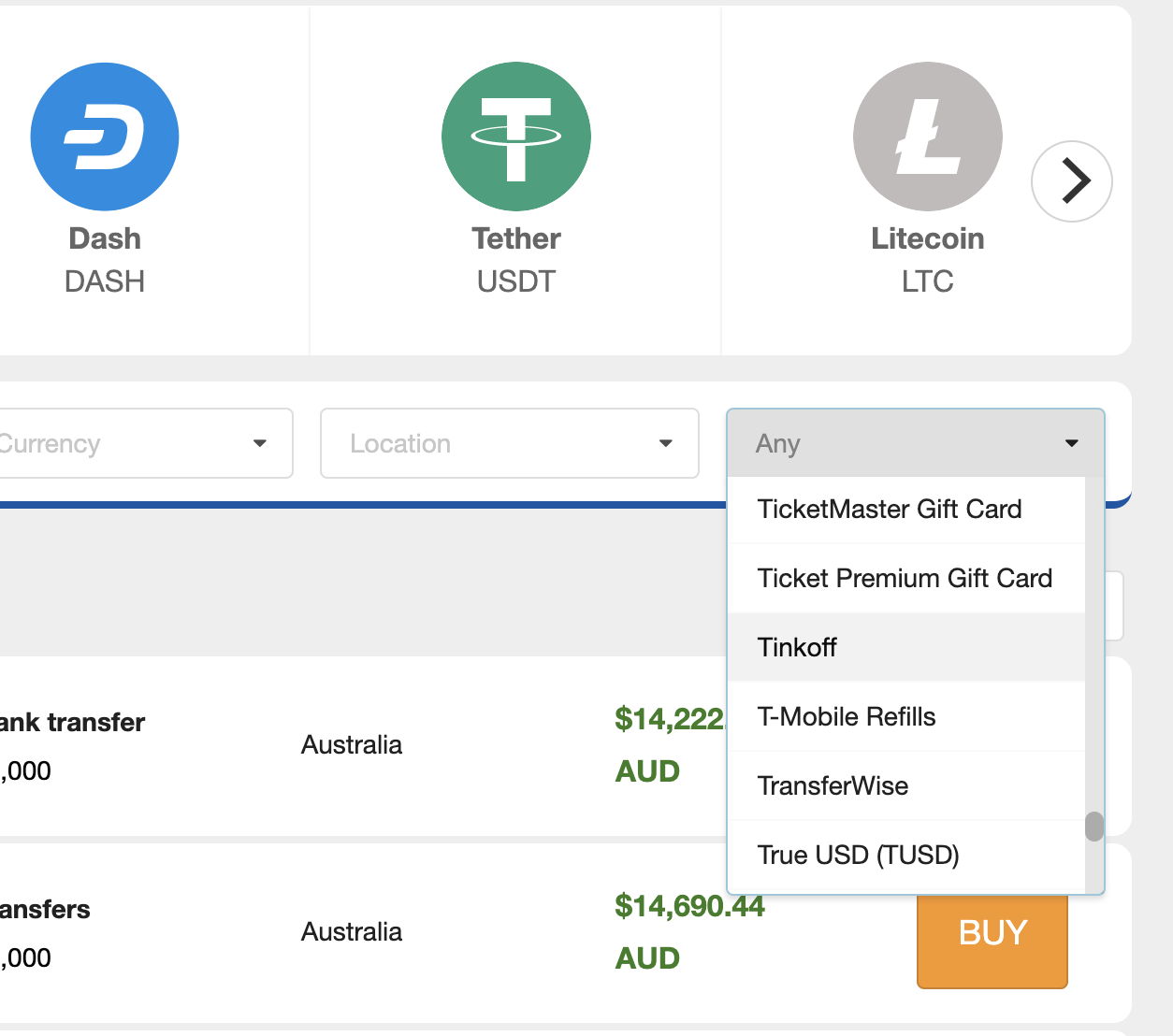Click the bank transfer offer title
Screen dimensions: 1173x1036
coord(72,723)
